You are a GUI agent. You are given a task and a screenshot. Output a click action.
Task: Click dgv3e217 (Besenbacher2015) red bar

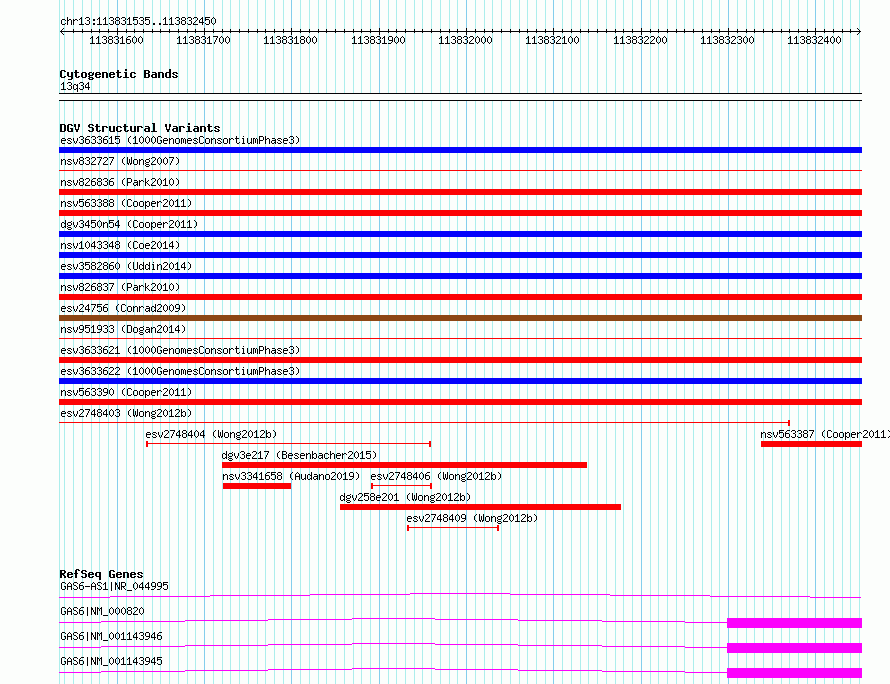pos(404,465)
